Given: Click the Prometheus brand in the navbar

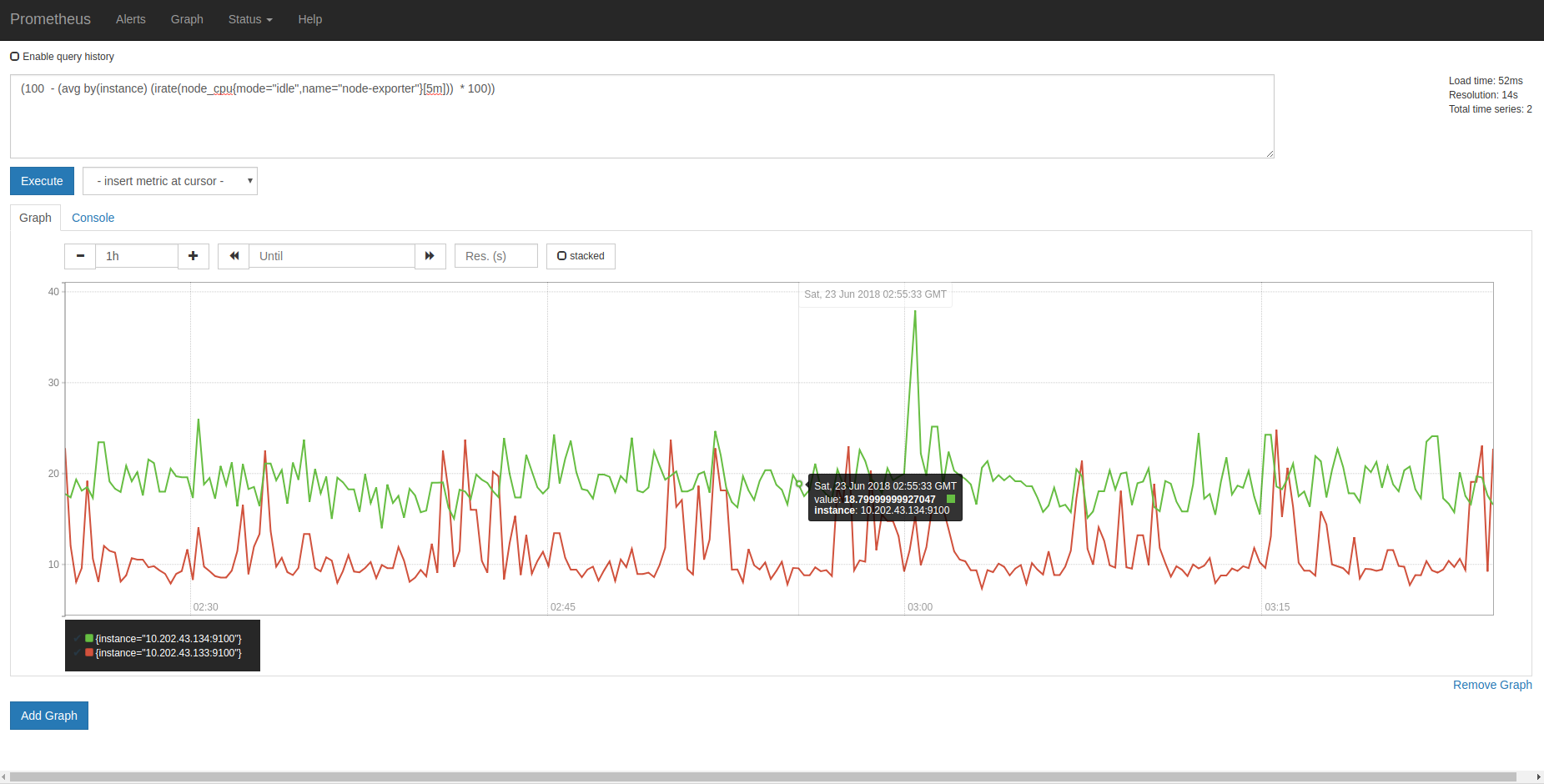Looking at the screenshot, I should 51,19.
